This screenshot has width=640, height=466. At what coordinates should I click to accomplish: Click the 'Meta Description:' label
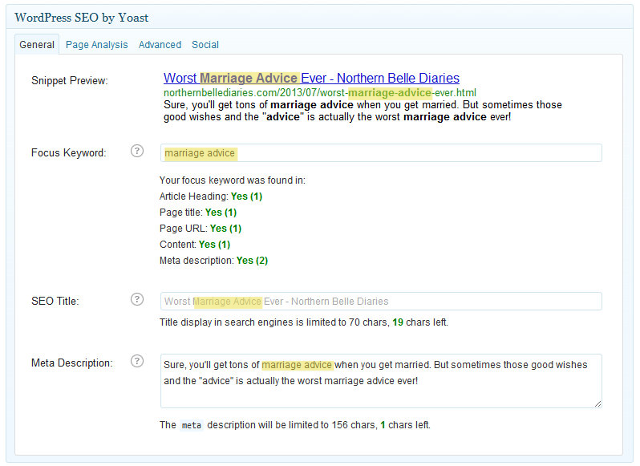[x=72, y=363]
